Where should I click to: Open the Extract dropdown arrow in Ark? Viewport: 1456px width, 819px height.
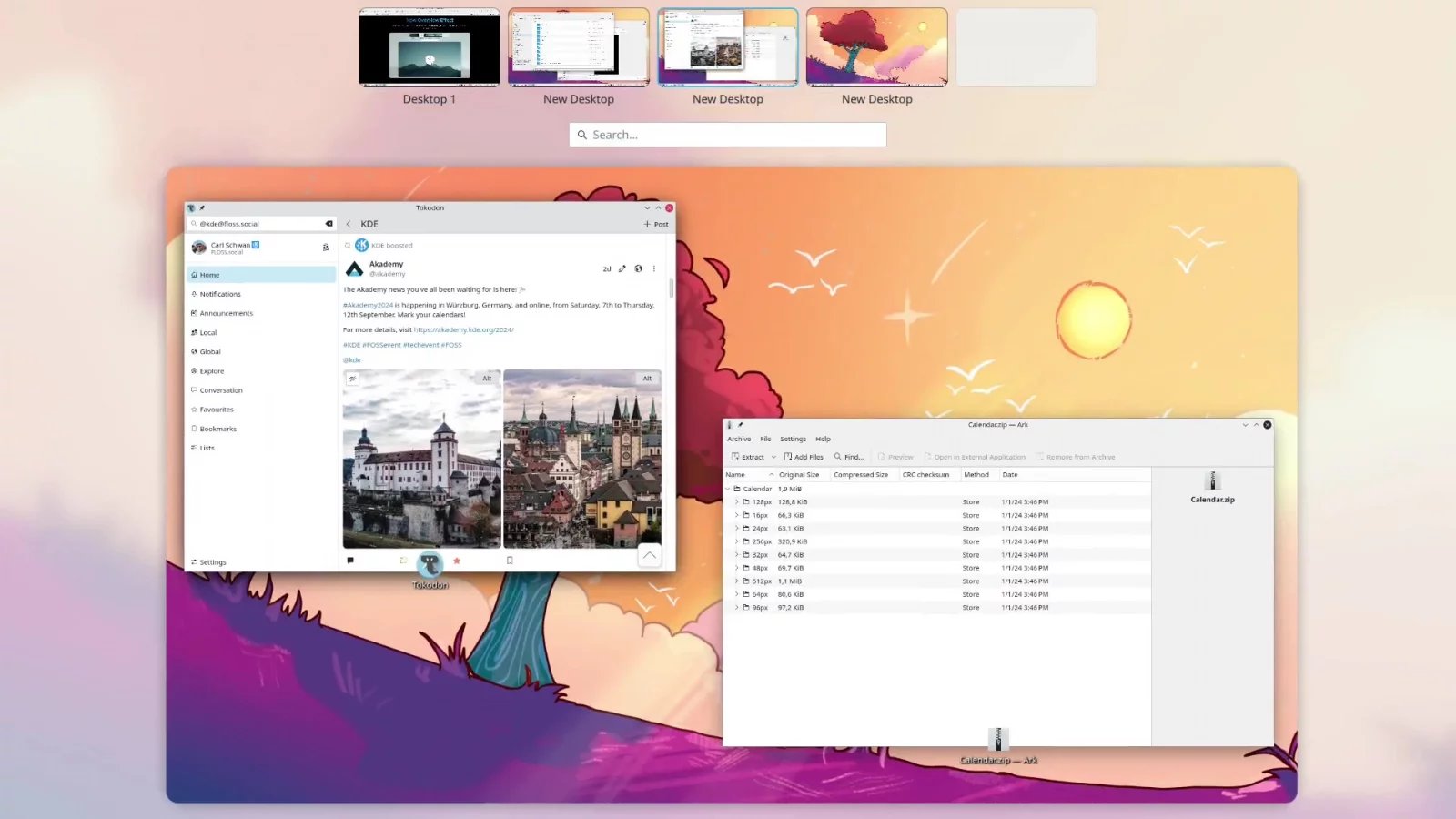(773, 457)
